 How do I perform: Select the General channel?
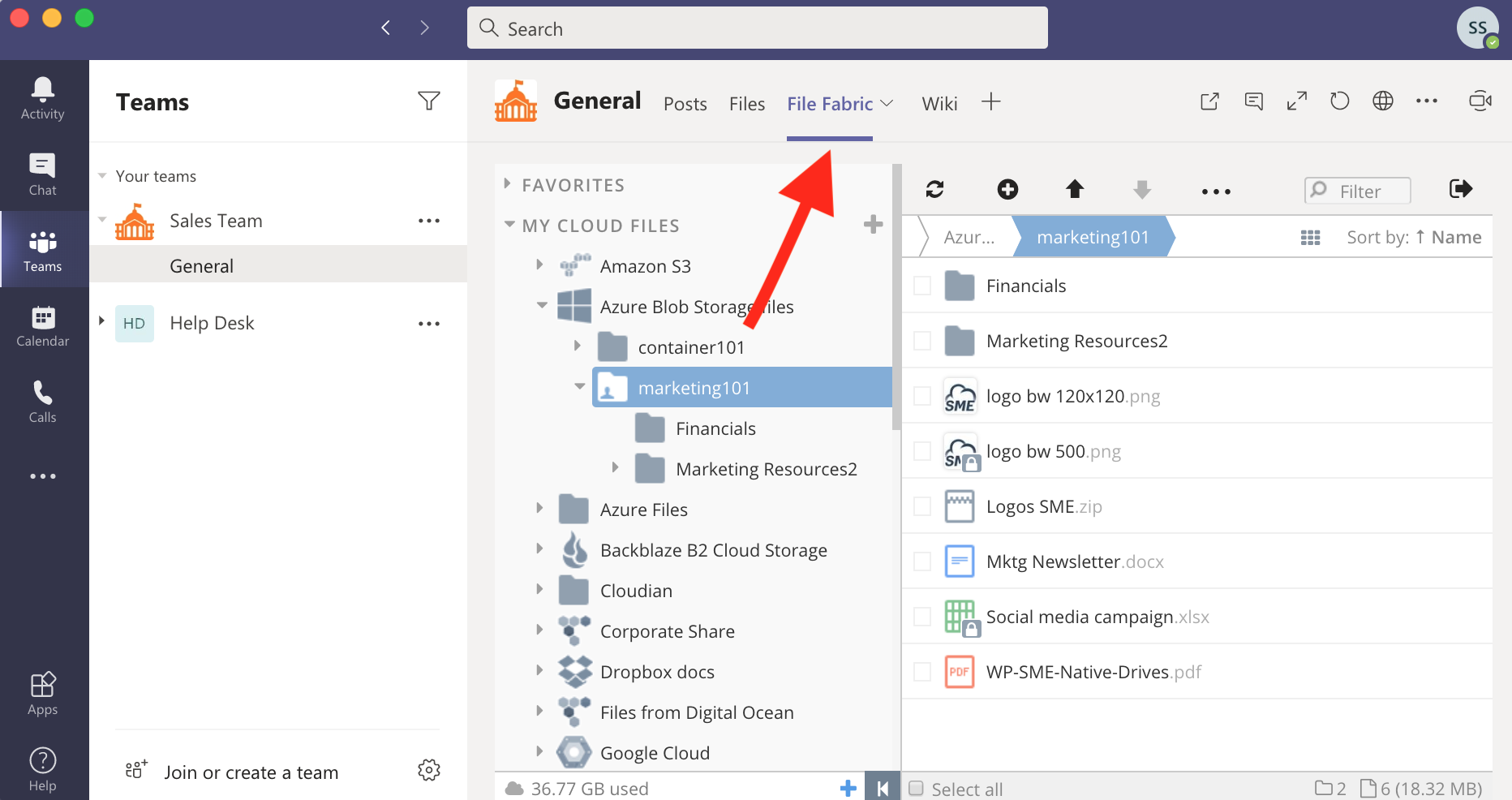coord(278,265)
